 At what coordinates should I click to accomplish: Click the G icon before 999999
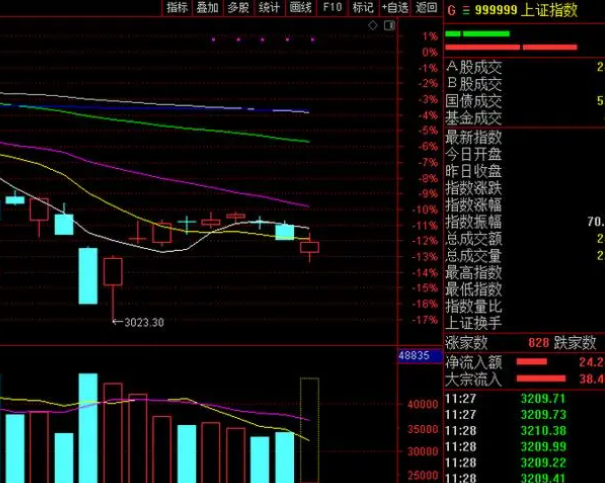[450, 9]
